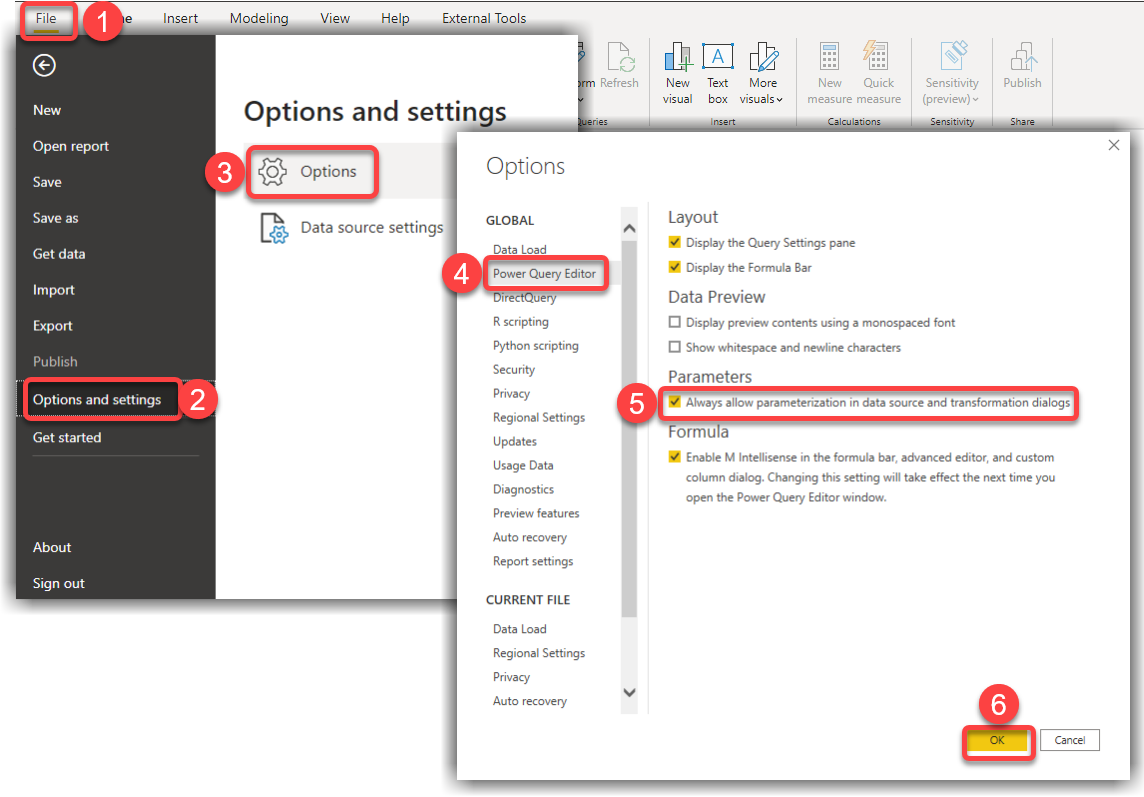
Task: Click the Options gear icon
Action: tap(272, 172)
